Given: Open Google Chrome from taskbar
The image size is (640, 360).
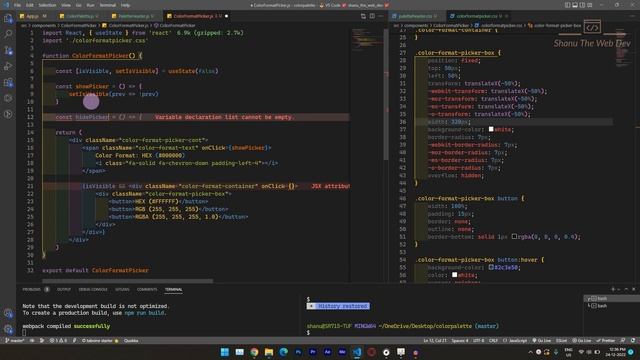Looking at the screenshot, I should click(x=254, y=352).
